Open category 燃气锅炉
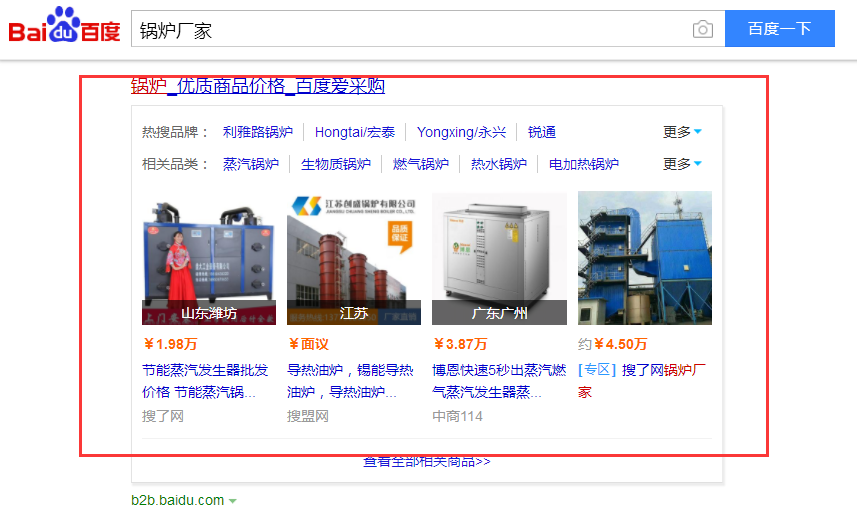857x506 pixels. [x=420, y=164]
